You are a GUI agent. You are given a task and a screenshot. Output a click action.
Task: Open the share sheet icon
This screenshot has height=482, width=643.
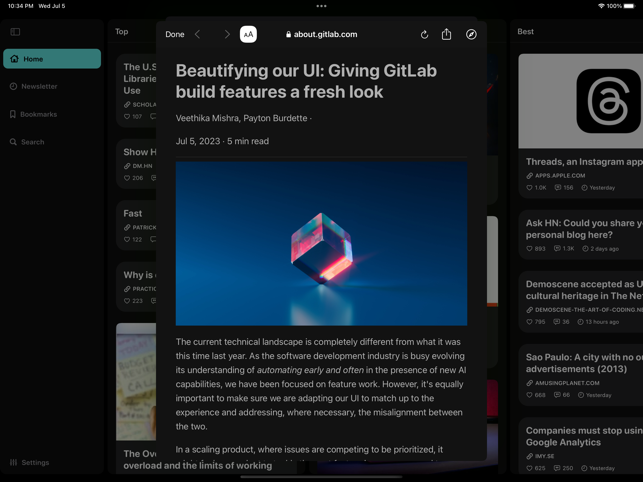(447, 34)
